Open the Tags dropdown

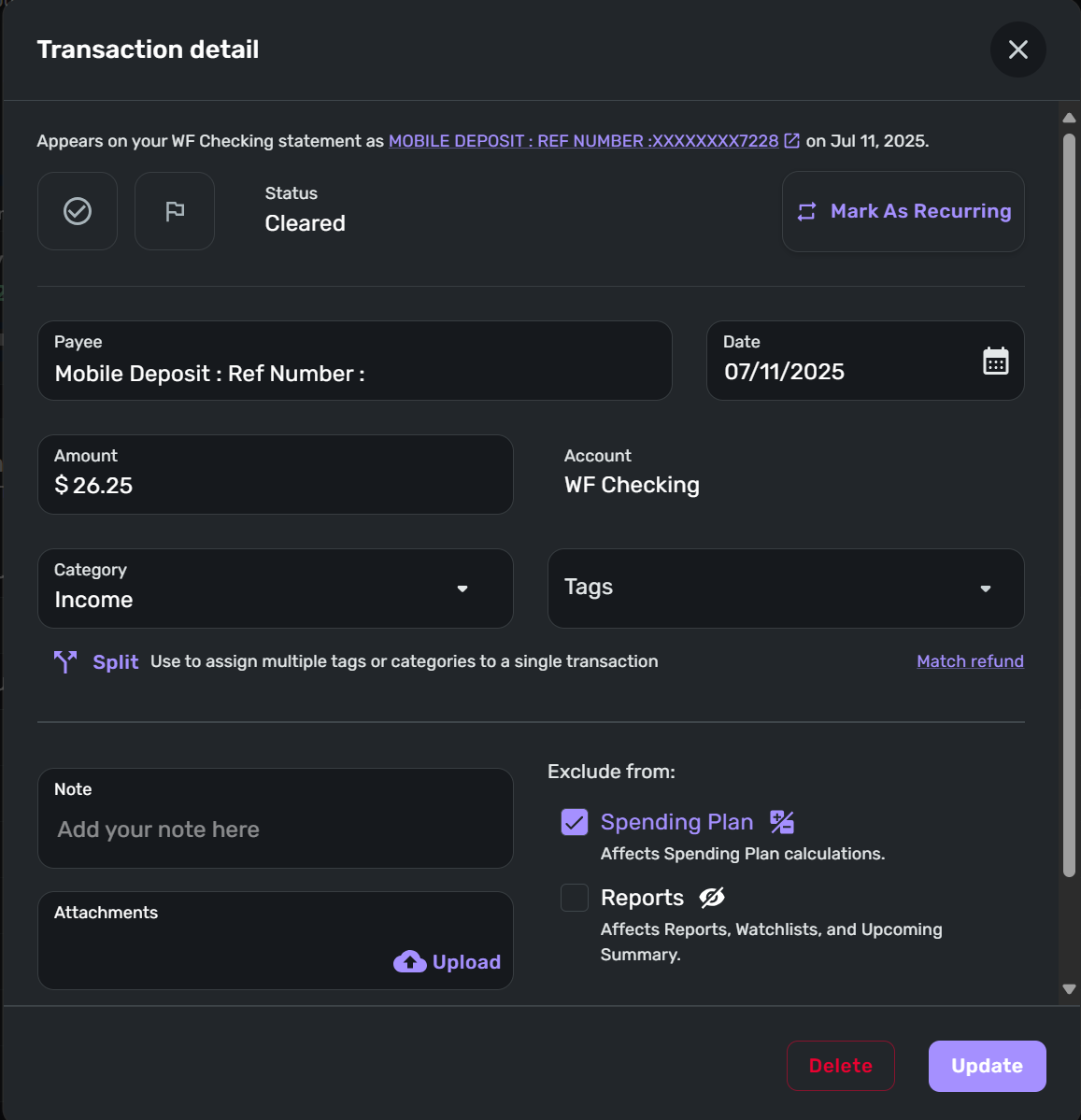(786, 588)
